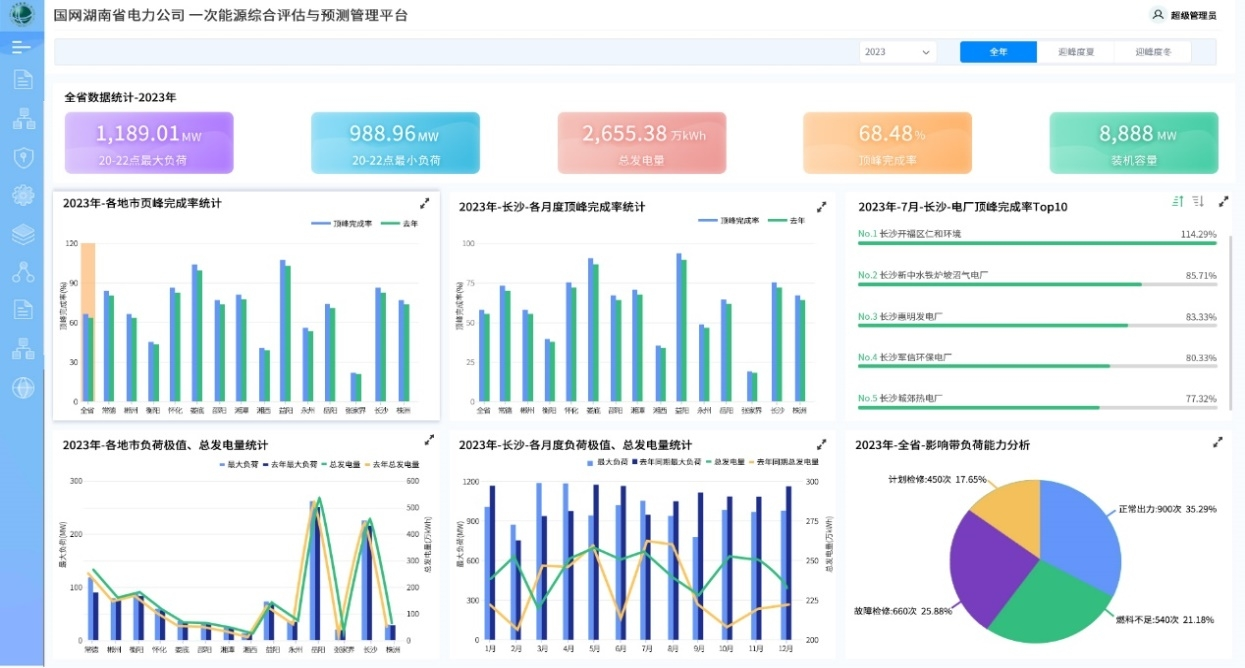Collapse the sidebar with the hamburger icon
Image resolution: width=1245 pixels, height=668 pixels.
[22, 45]
